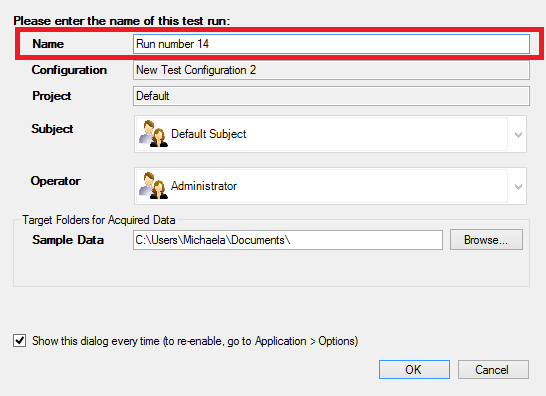Click the Project field showing Default

pos(331,96)
